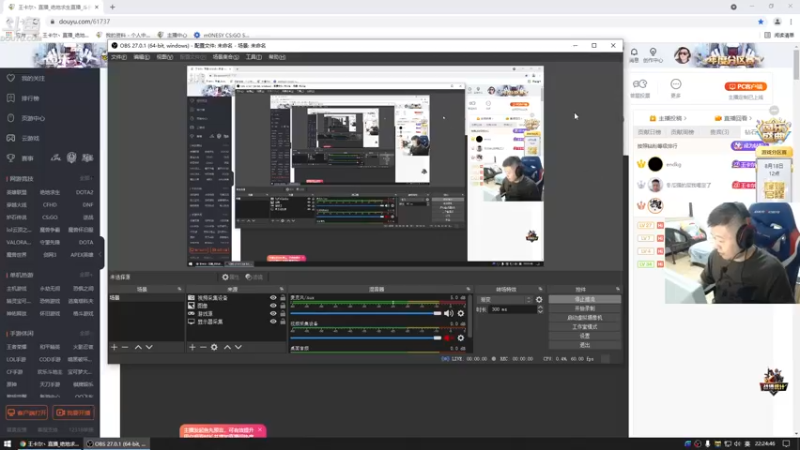Open gear settings for 麦克风/Aux mixer channel
This screenshot has width=800, height=450.
coord(461,313)
